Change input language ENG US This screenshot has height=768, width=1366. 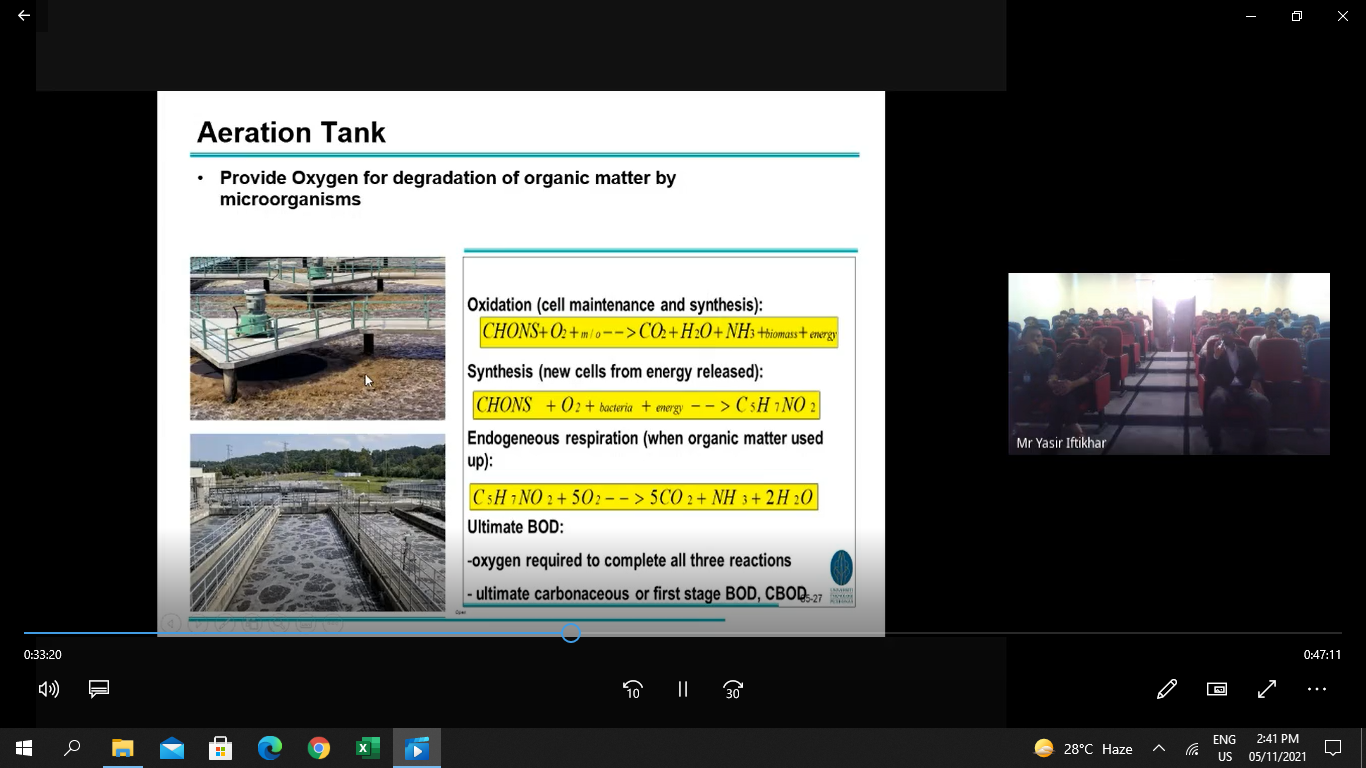pyautogui.click(x=1224, y=748)
